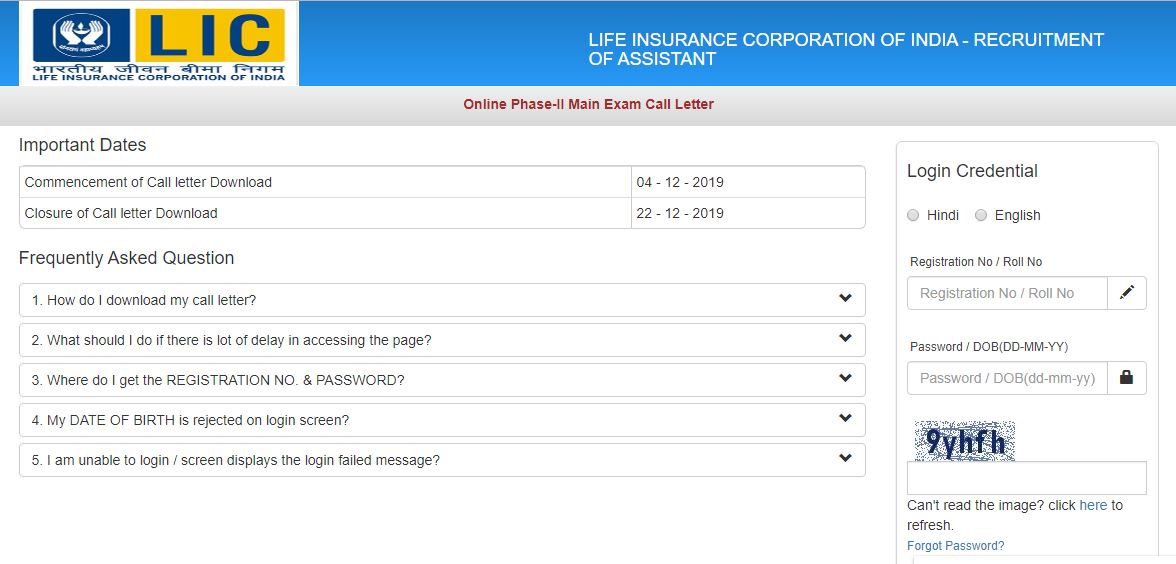The width and height of the screenshot is (1176, 564).
Task: Click the captcha text entry box
Action: pos(1026,478)
